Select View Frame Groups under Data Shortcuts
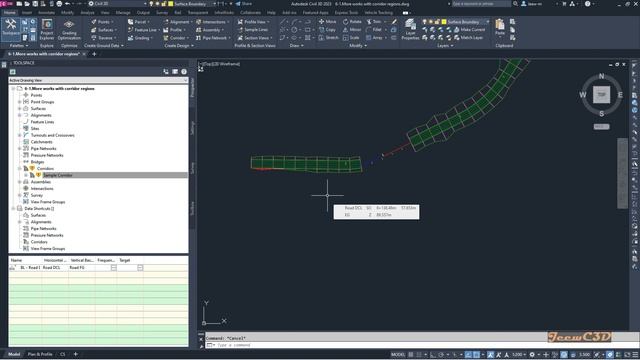 (x=48, y=249)
